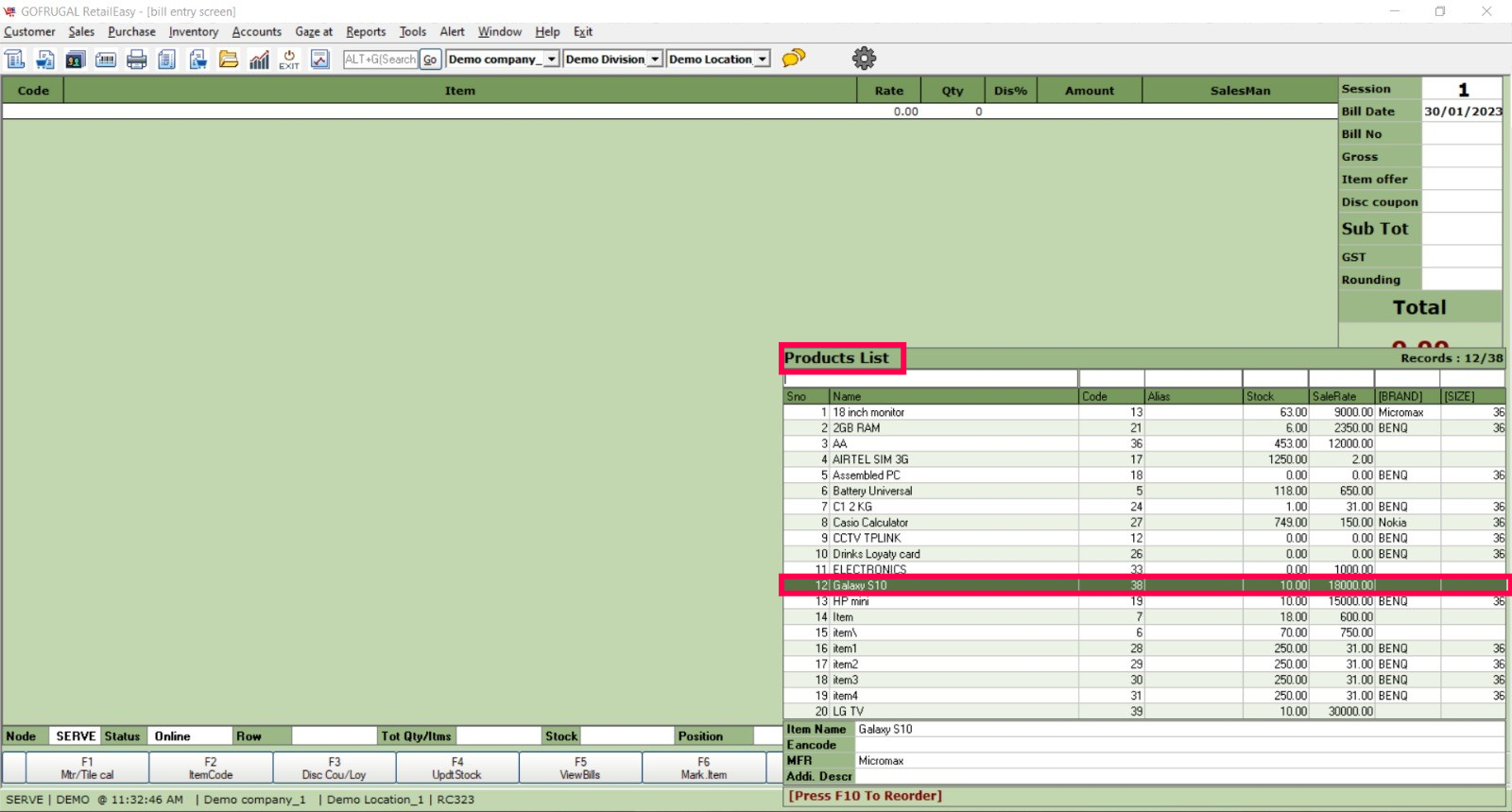Click the Rate cell in bill entry row
The height and width of the screenshot is (812, 1512).
point(888,112)
